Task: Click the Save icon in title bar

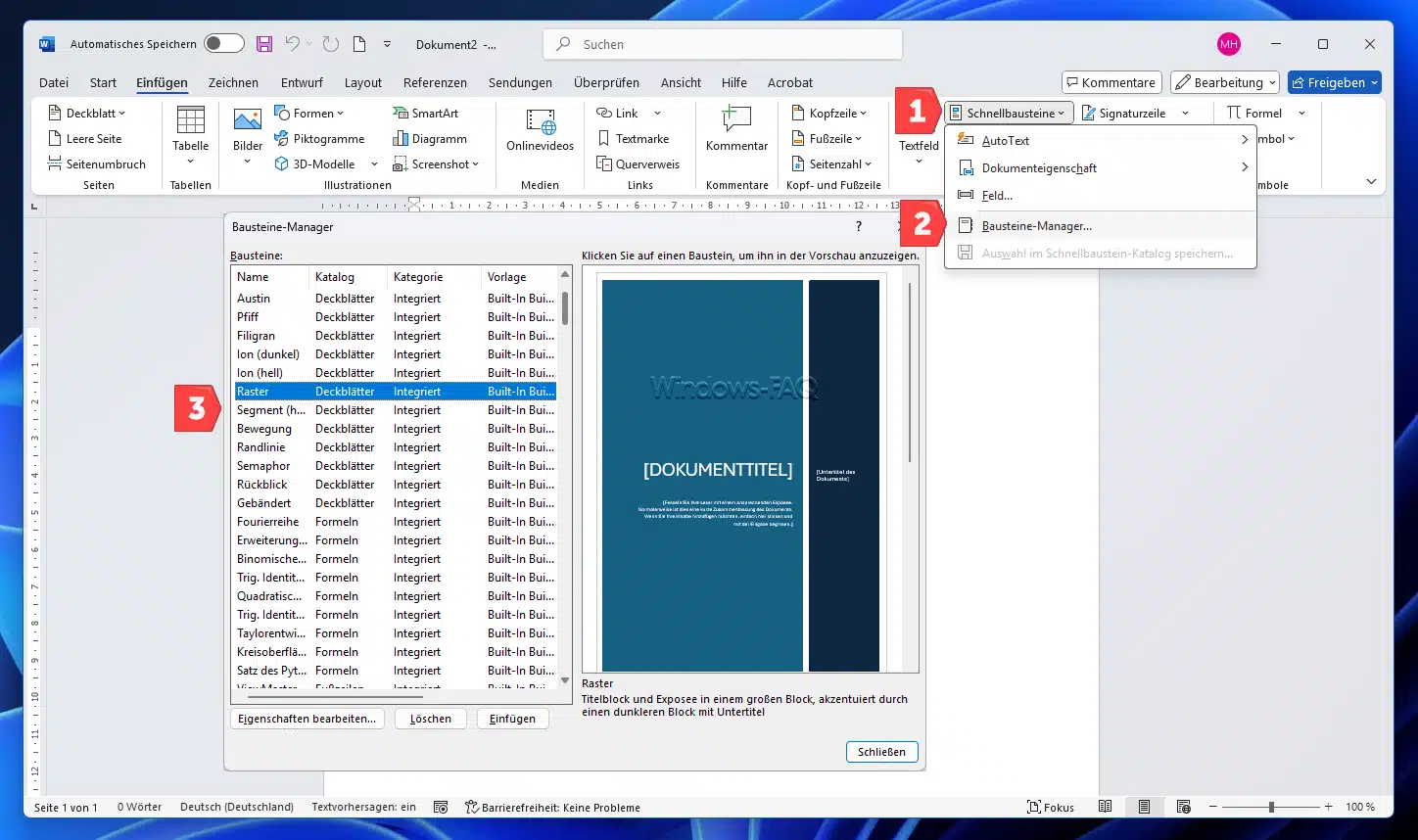Action: 264,44
